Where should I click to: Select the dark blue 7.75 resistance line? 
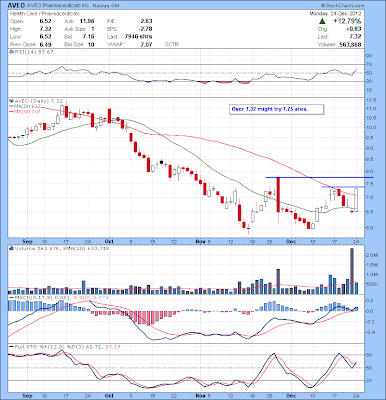tap(319, 177)
